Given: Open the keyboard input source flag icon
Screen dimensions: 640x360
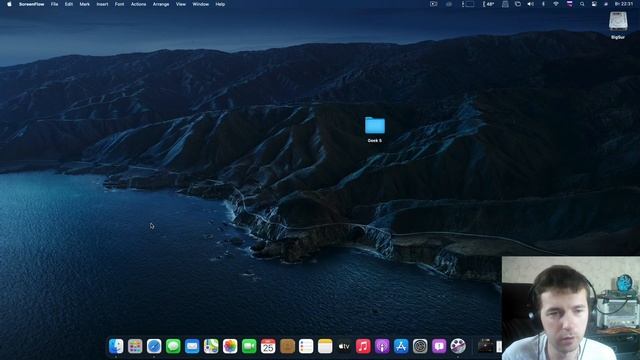Looking at the screenshot, I should coord(569,4).
